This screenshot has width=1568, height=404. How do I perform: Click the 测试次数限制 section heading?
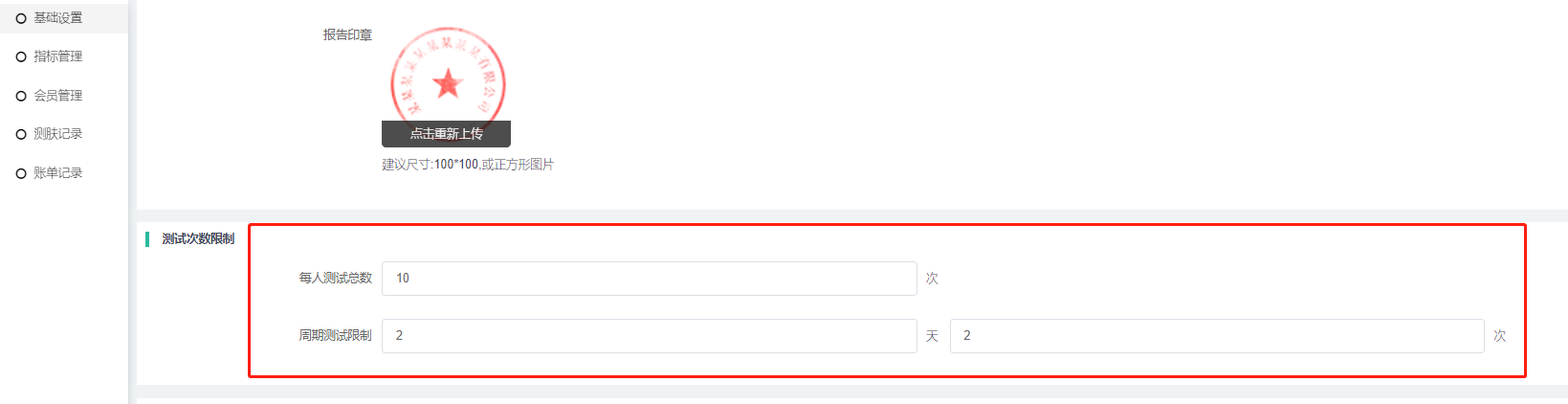click(198, 238)
